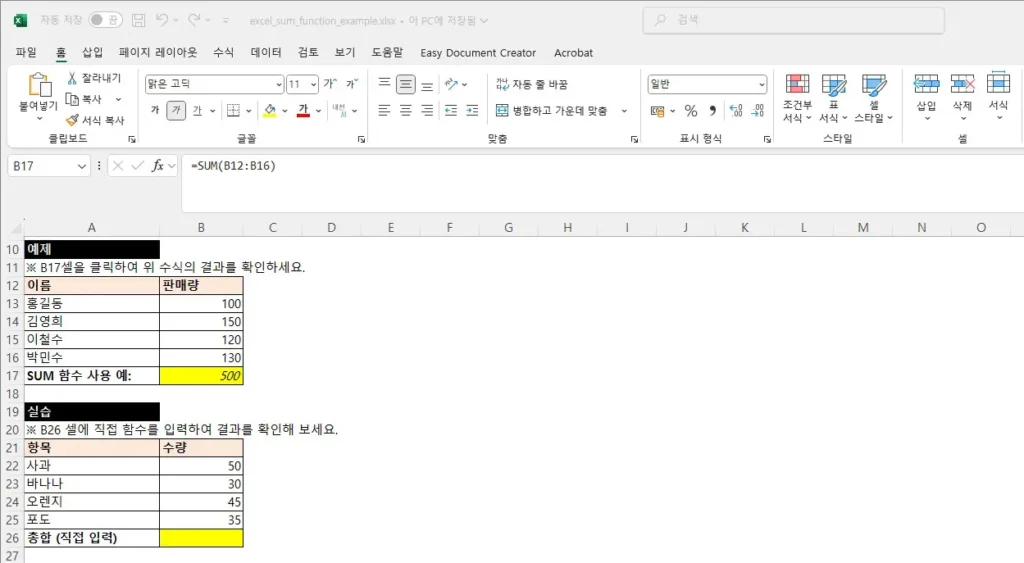Open Font group dialog launcher
1024x563 pixels.
tap(361, 139)
